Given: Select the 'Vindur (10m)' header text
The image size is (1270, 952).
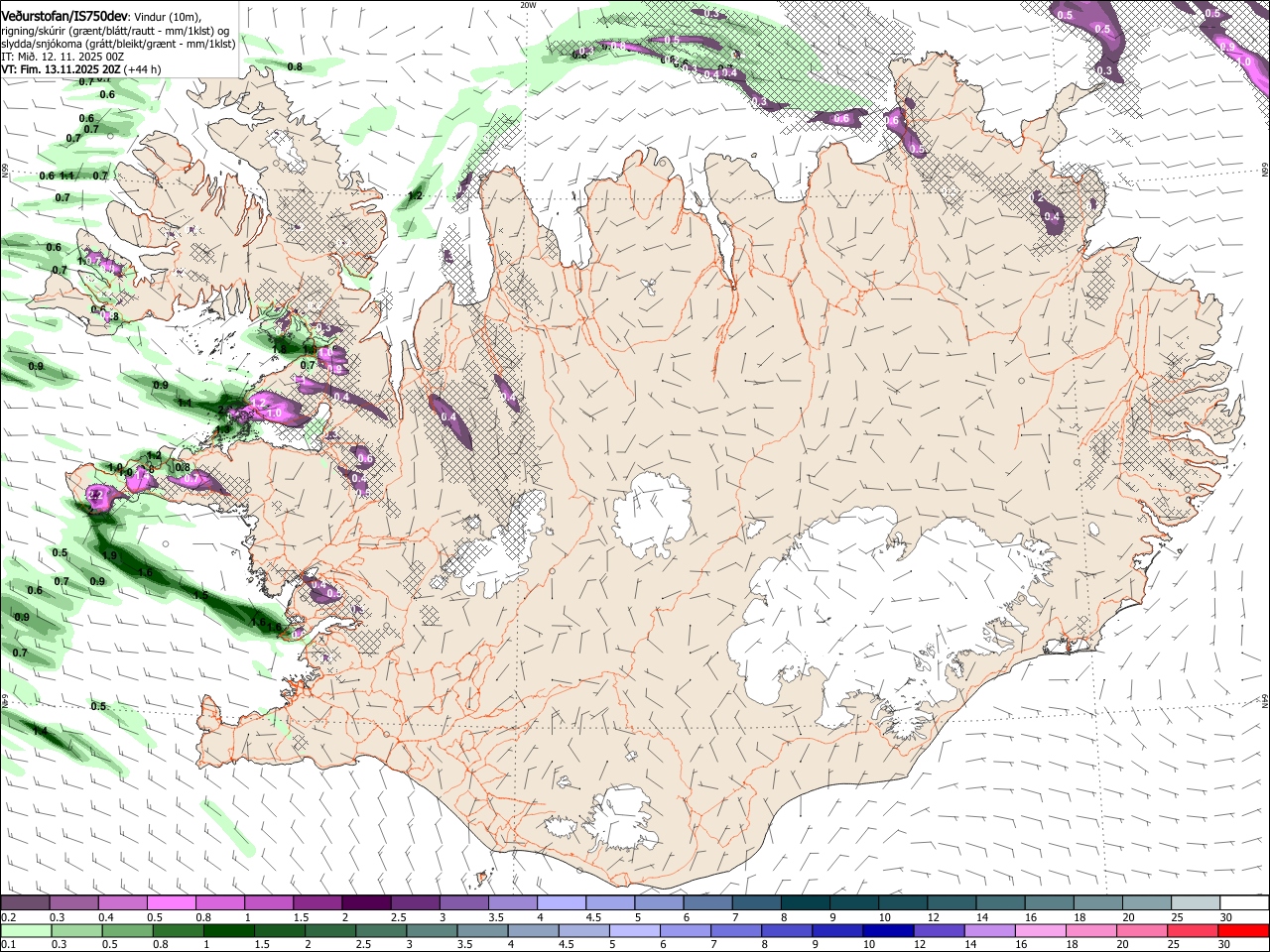Looking at the screenshot, I should (x=169, y=16).
